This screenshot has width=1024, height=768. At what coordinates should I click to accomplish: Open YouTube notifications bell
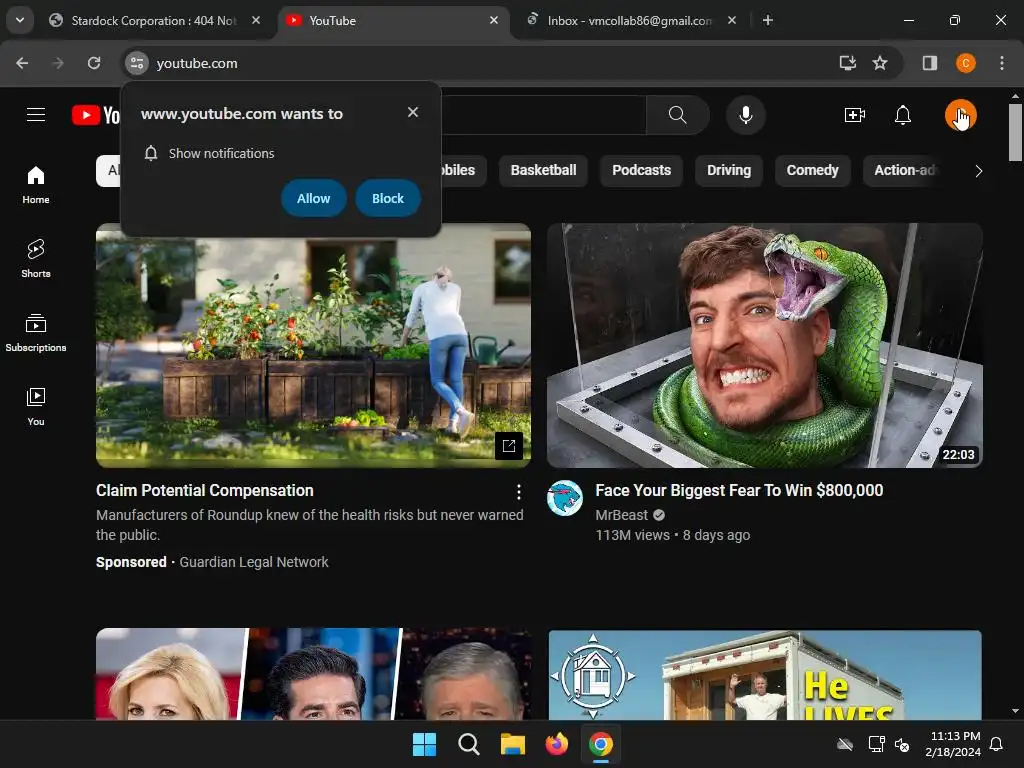[x=903, y=116]
